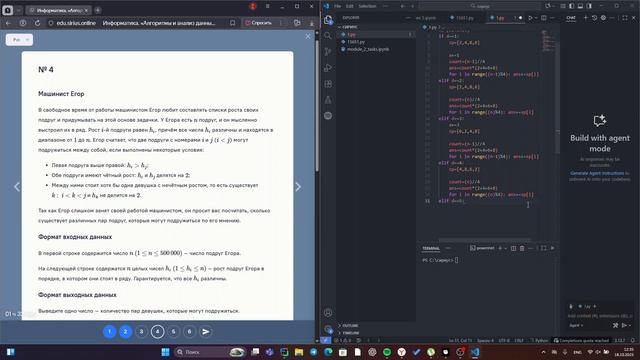The image size is (640, 360).
Task: Split the terminal icon
Action: (x=513, y=248)
